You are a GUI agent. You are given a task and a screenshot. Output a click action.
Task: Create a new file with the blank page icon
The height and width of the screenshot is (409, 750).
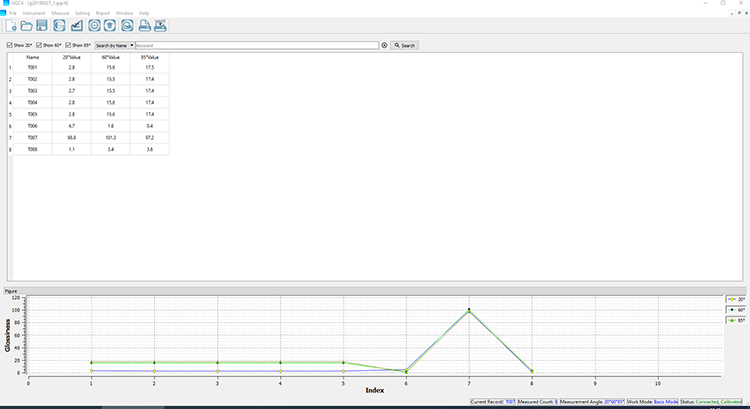coord(11,25)
